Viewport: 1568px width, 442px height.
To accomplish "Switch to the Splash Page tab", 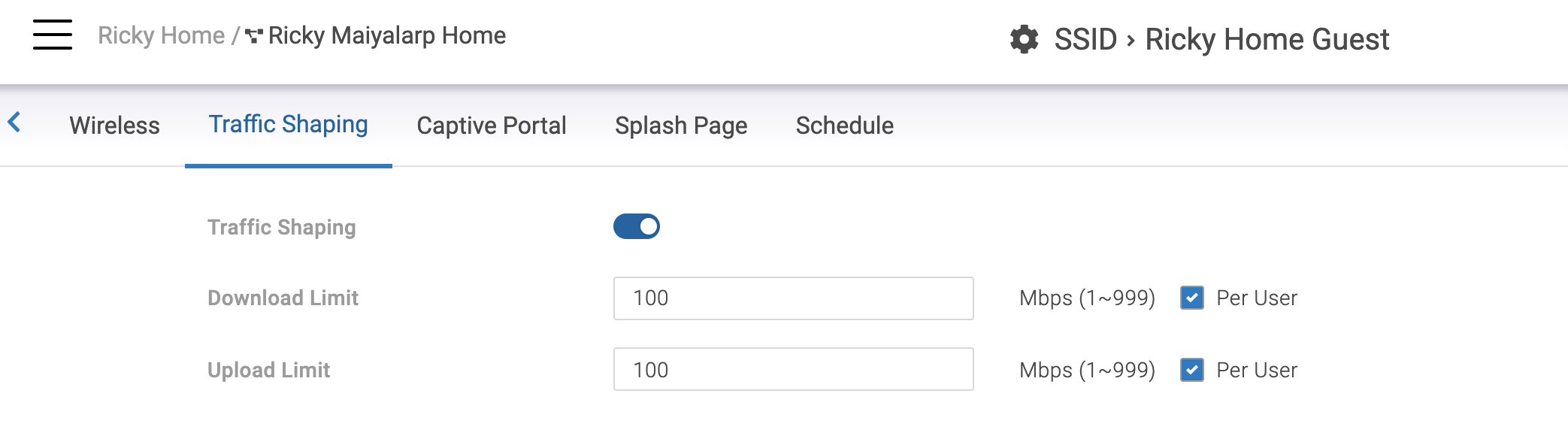I will point(681,126).
